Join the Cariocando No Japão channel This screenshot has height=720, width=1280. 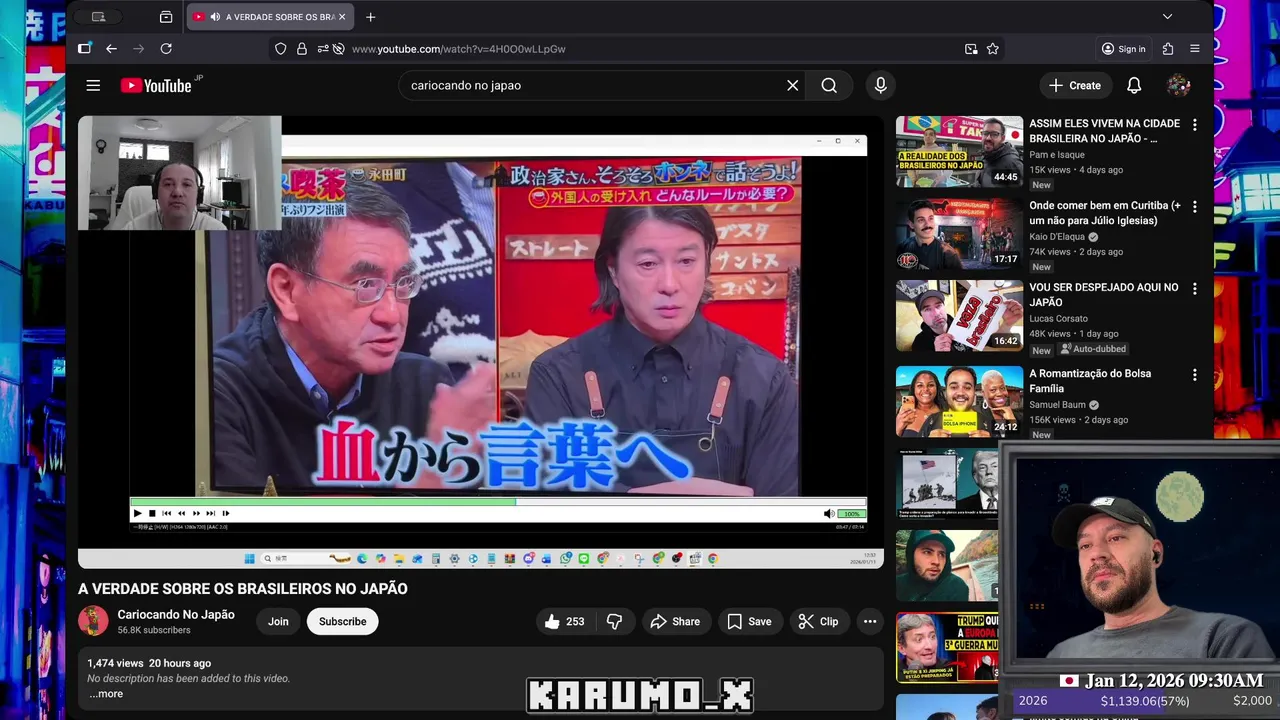[x=278, y=621]
